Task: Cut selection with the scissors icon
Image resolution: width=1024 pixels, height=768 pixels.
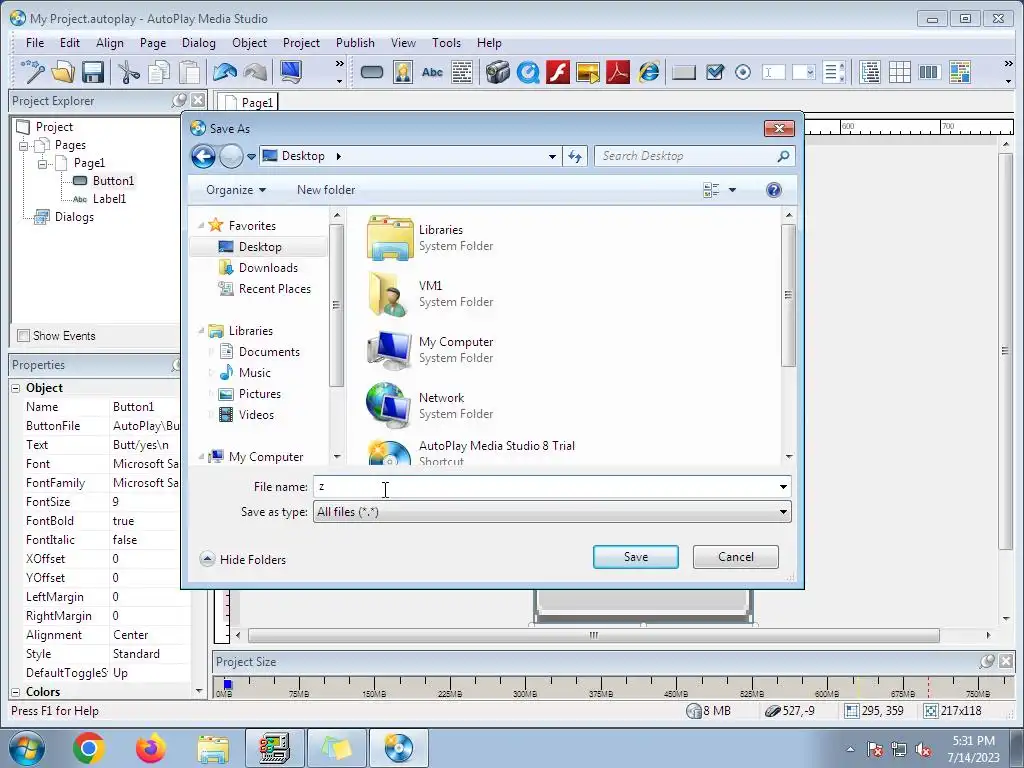Action: [129, 72]
